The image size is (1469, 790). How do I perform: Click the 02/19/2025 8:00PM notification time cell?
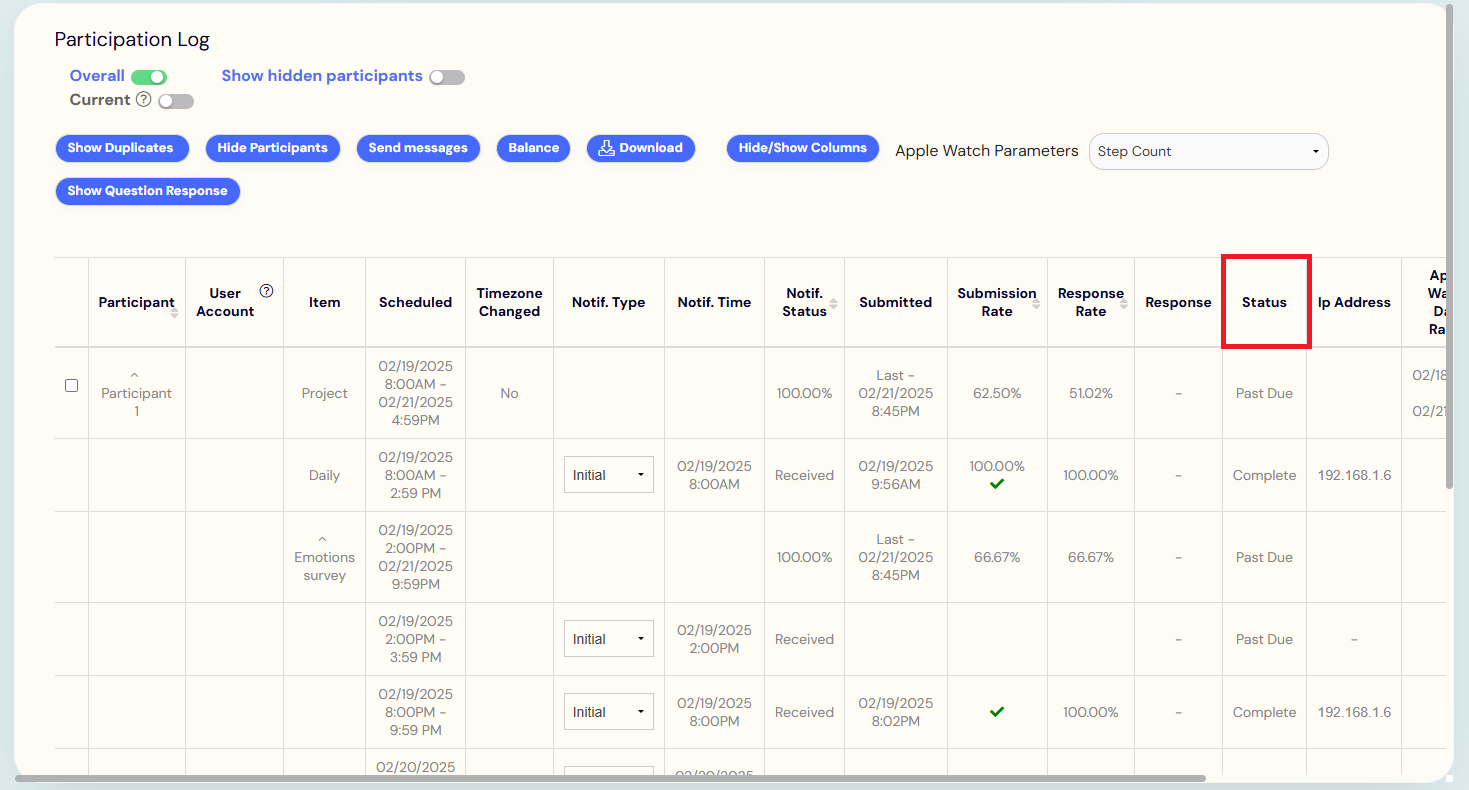point(714,712)
